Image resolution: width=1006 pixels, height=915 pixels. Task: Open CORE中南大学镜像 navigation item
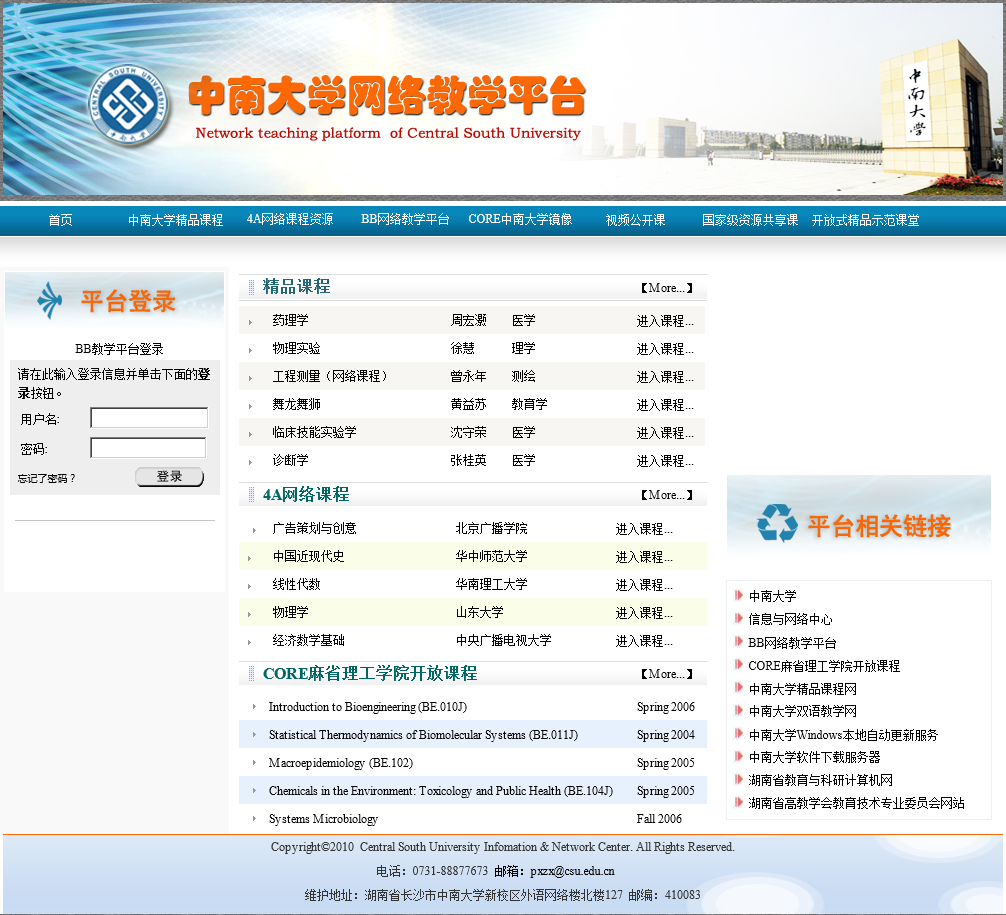[520, 219]
